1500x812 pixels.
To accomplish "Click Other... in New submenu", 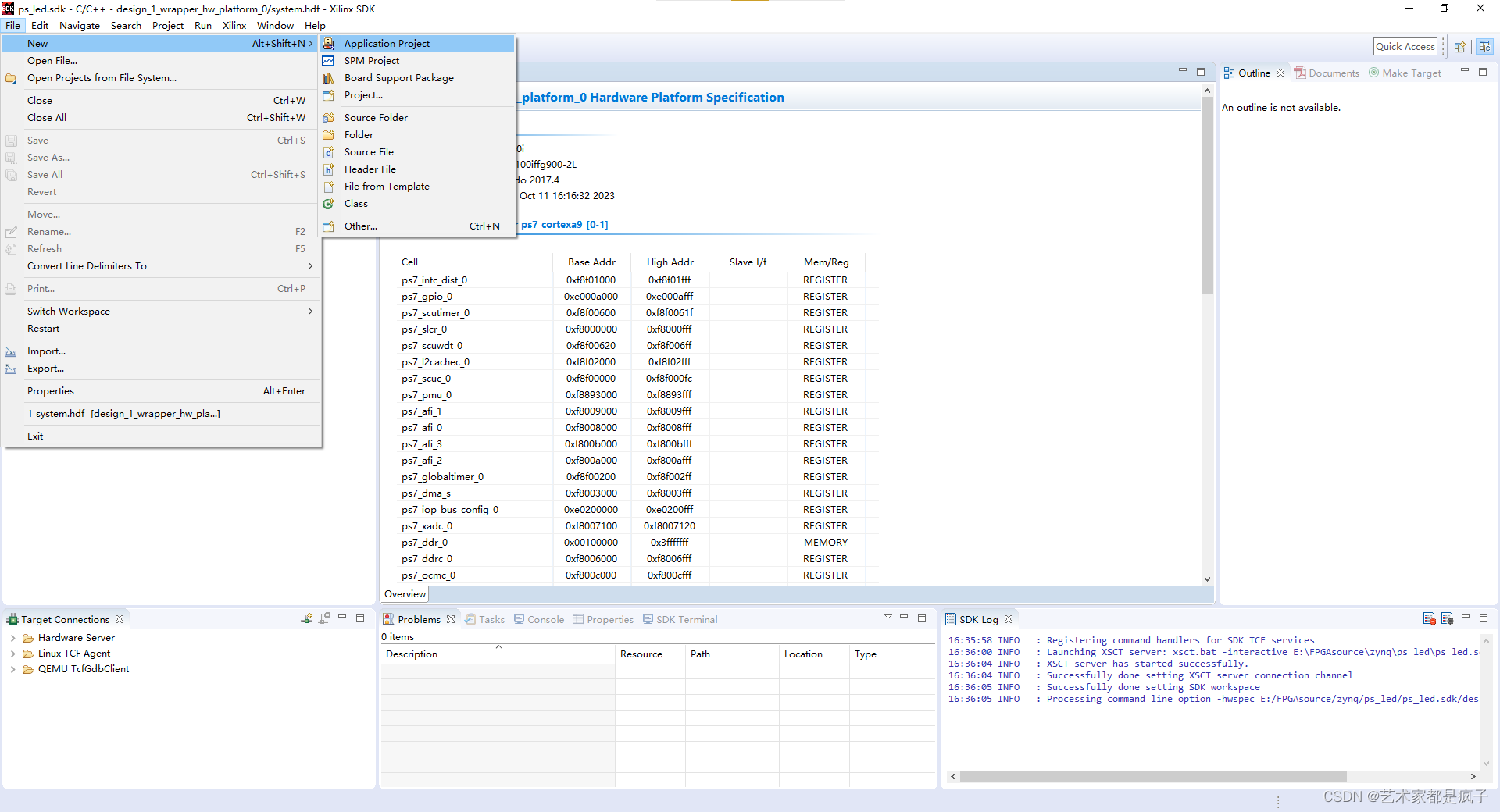I will (x=417, y=226).
